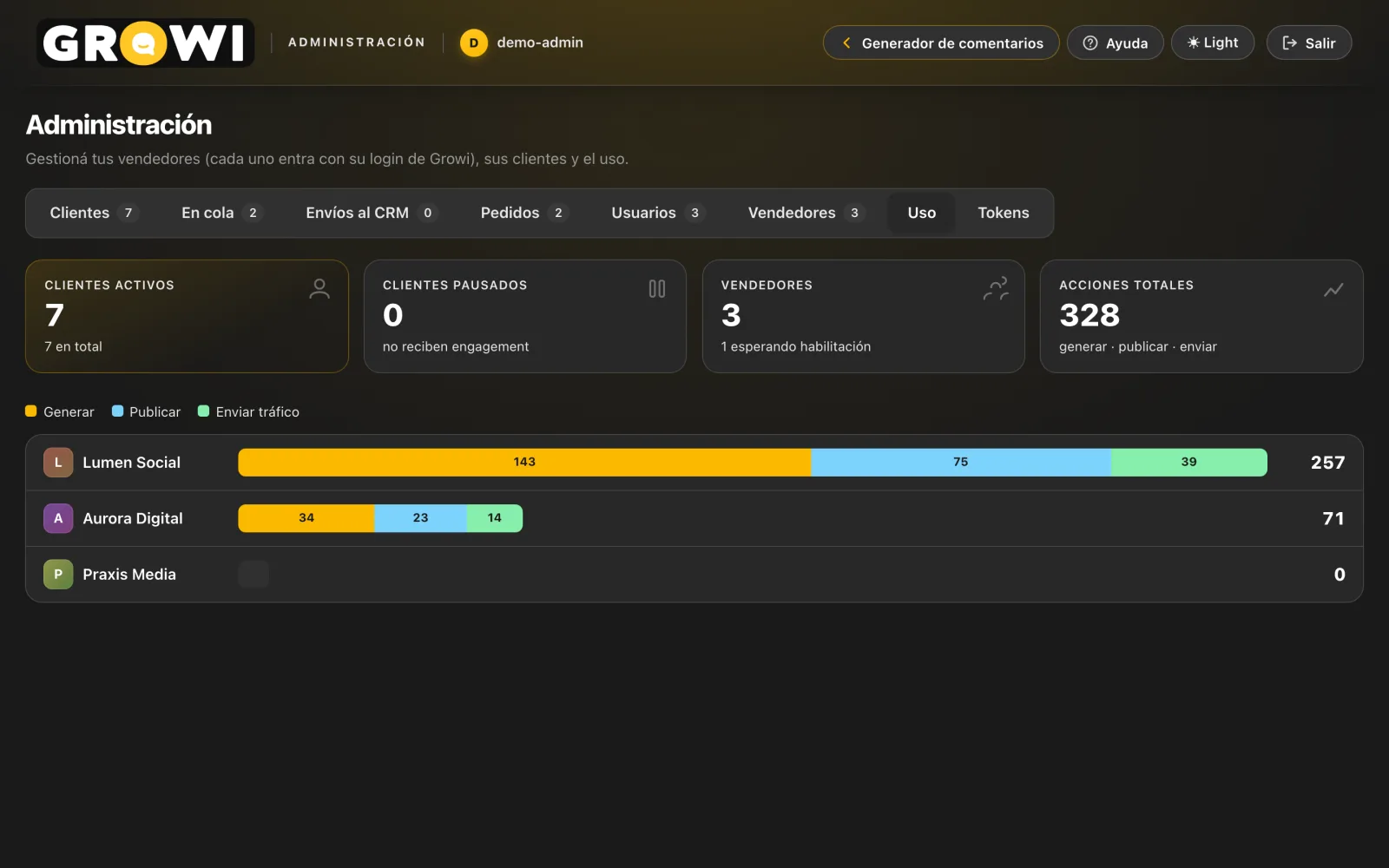Click the Uso tab

922,213
